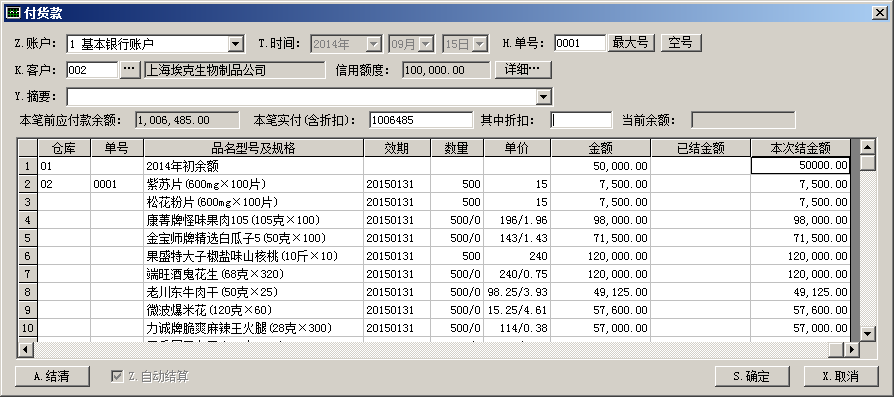
Task: Click the 微波爆米花 row
Action: click(434, 310)
